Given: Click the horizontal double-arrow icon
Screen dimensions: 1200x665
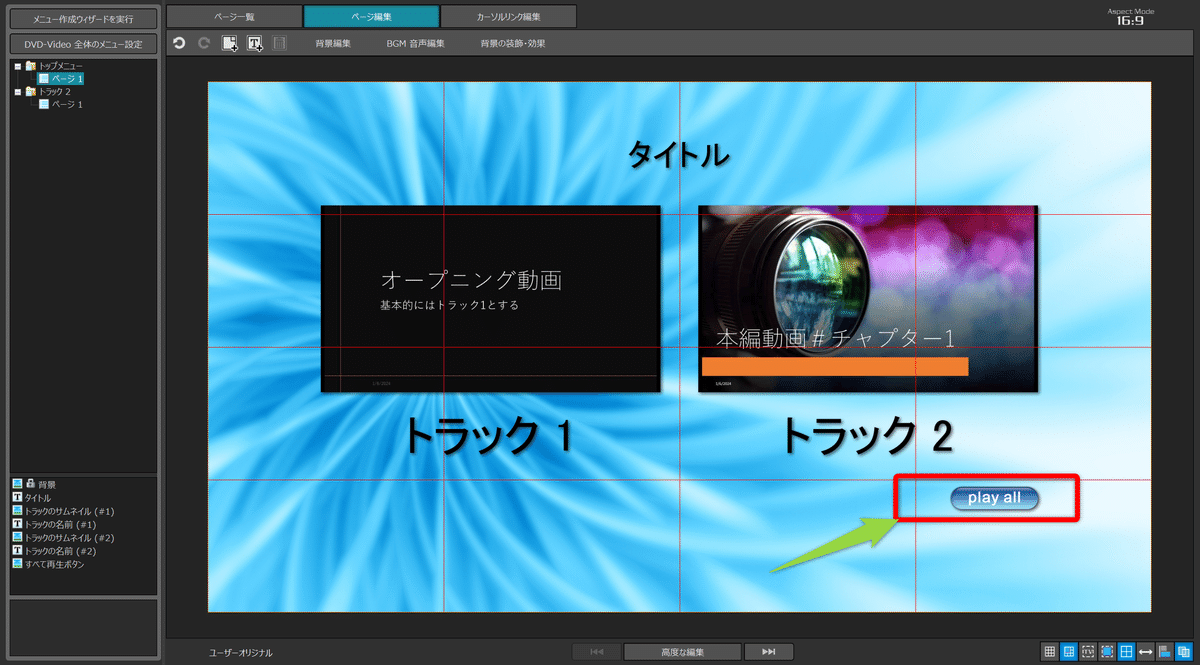Looking at the screenshot, I should [1146, 652].
